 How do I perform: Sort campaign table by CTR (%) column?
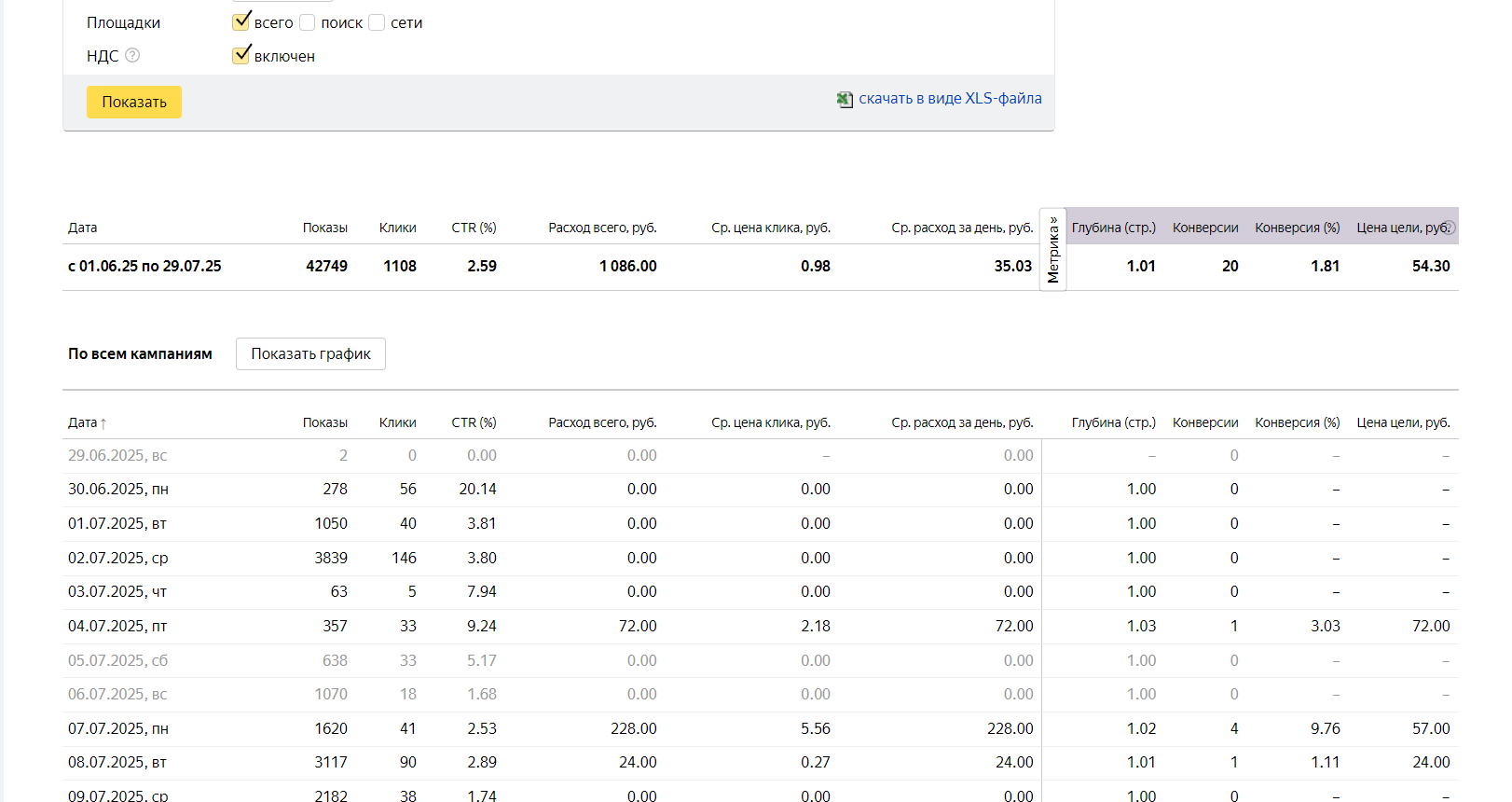tap(474, 422)
